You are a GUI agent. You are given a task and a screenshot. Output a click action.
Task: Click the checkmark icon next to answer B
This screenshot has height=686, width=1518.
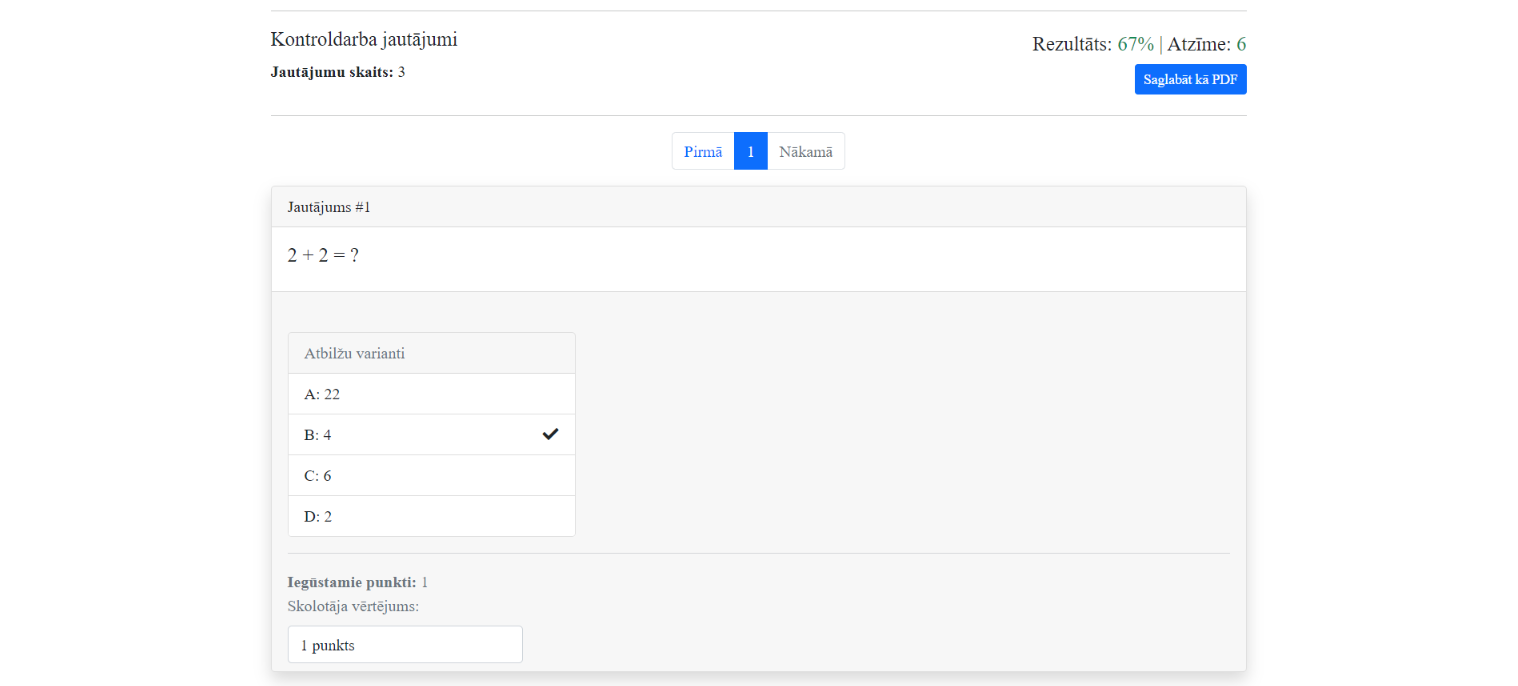point(550,434)
